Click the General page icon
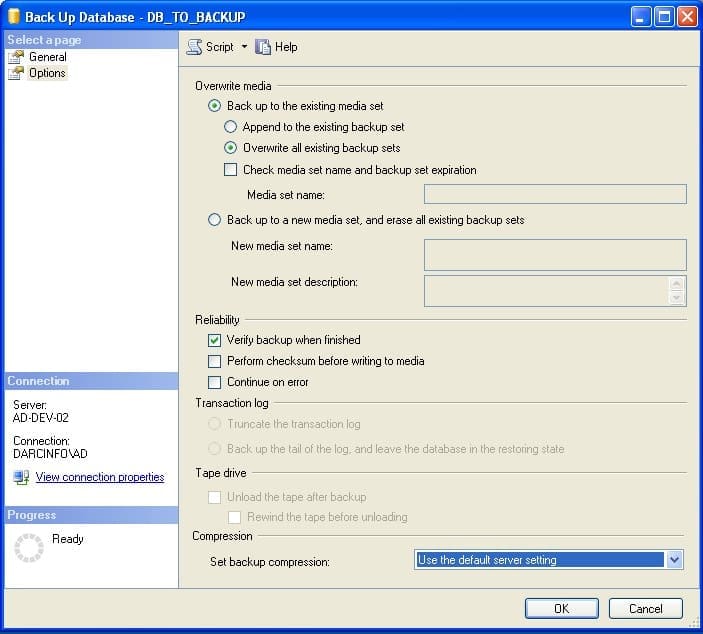 [x=16, y=57]
